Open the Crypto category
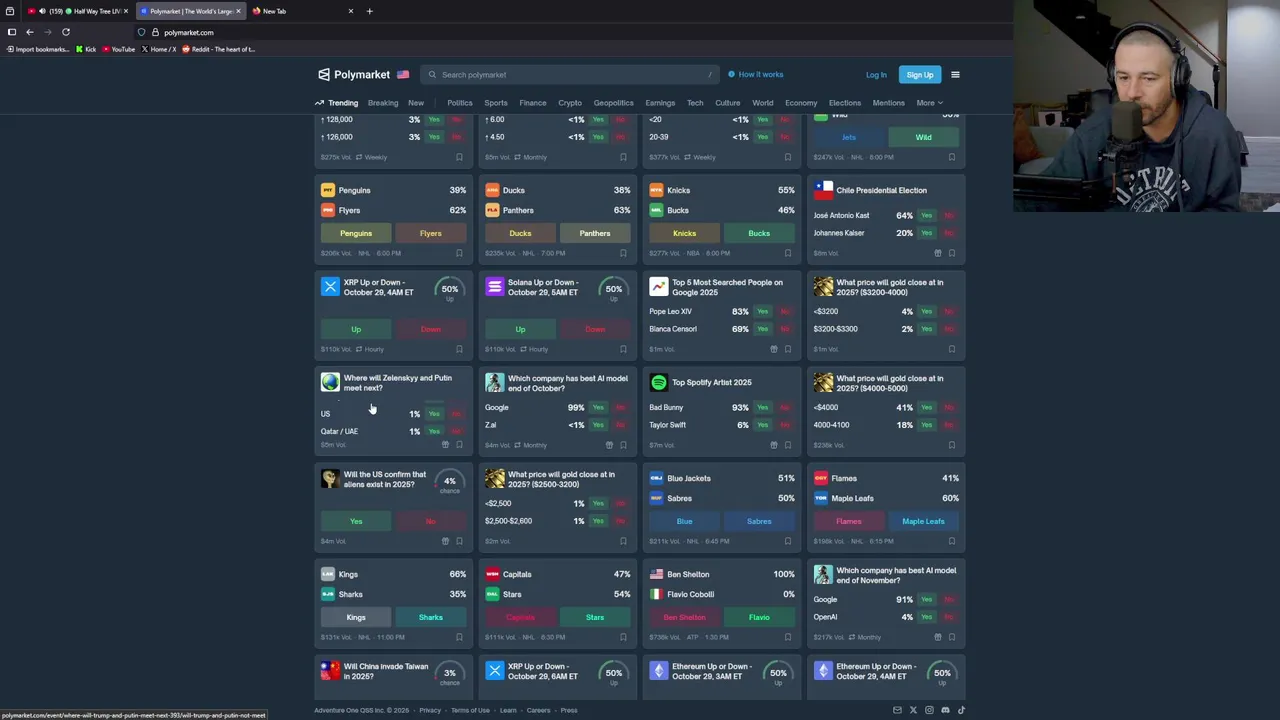 pyautogui.click(x=570, y=103)
